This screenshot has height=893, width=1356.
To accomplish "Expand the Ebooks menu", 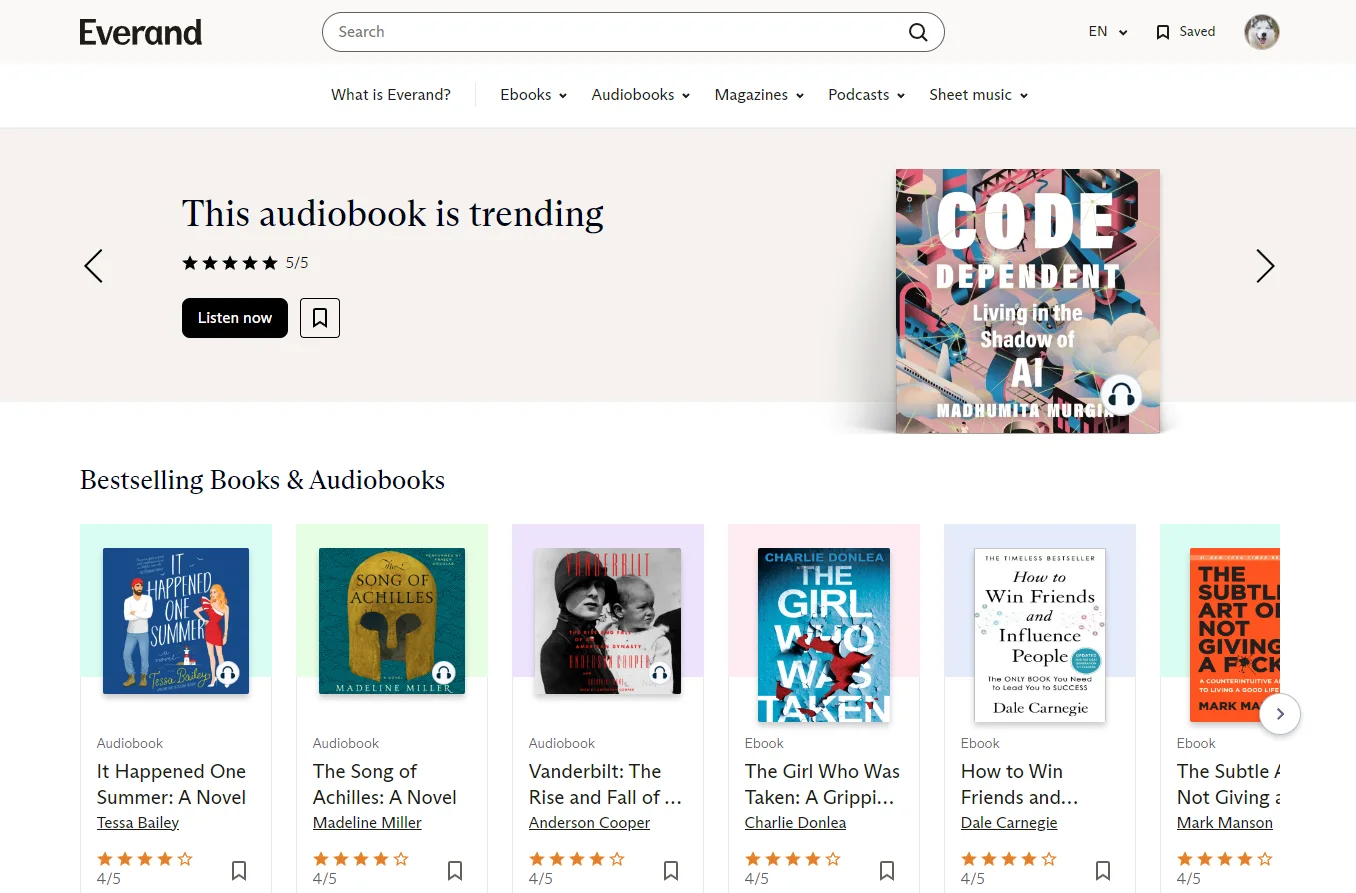I will pos(533,95).
